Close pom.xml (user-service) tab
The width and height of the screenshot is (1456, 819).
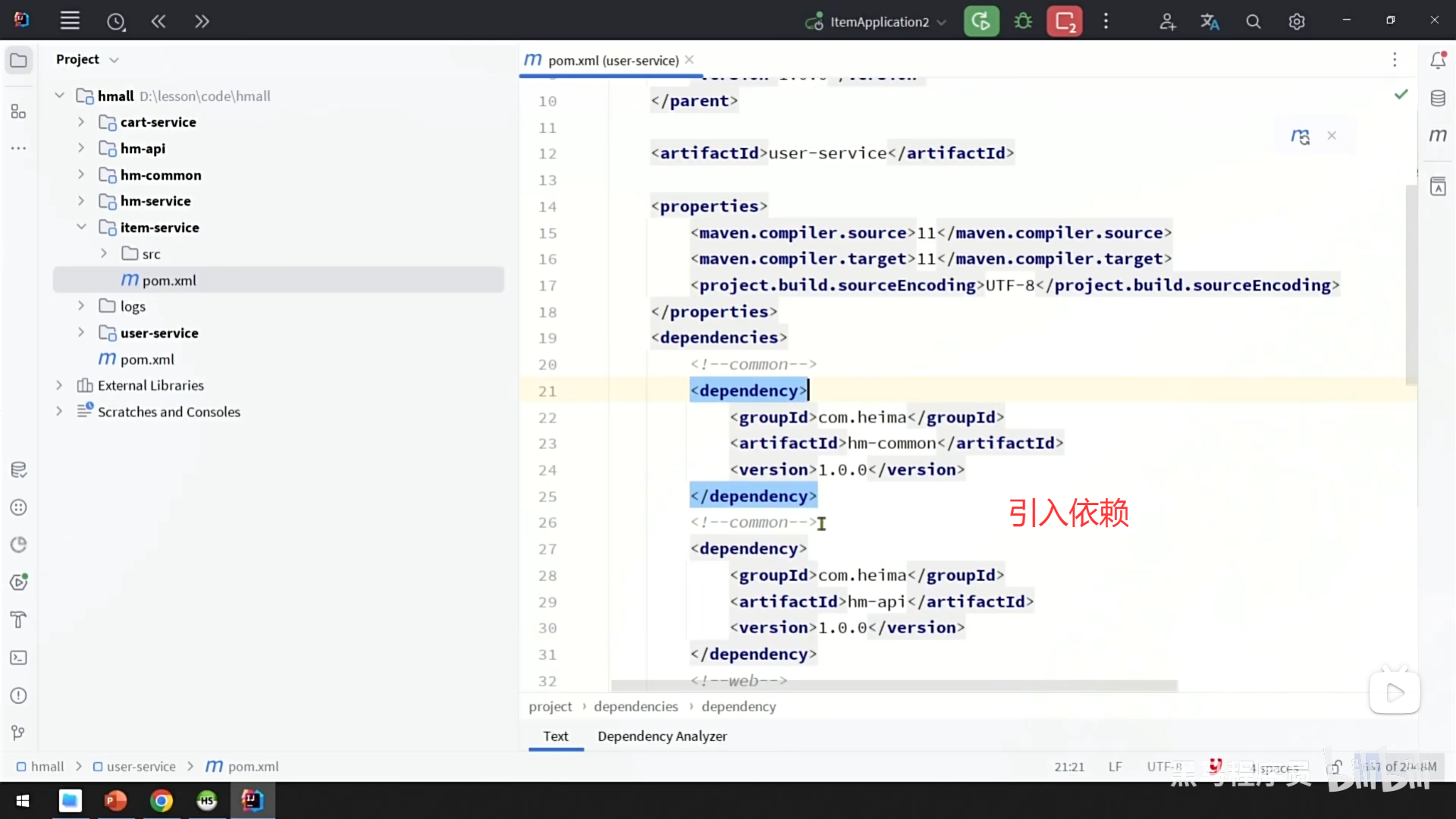coord(689,60)
